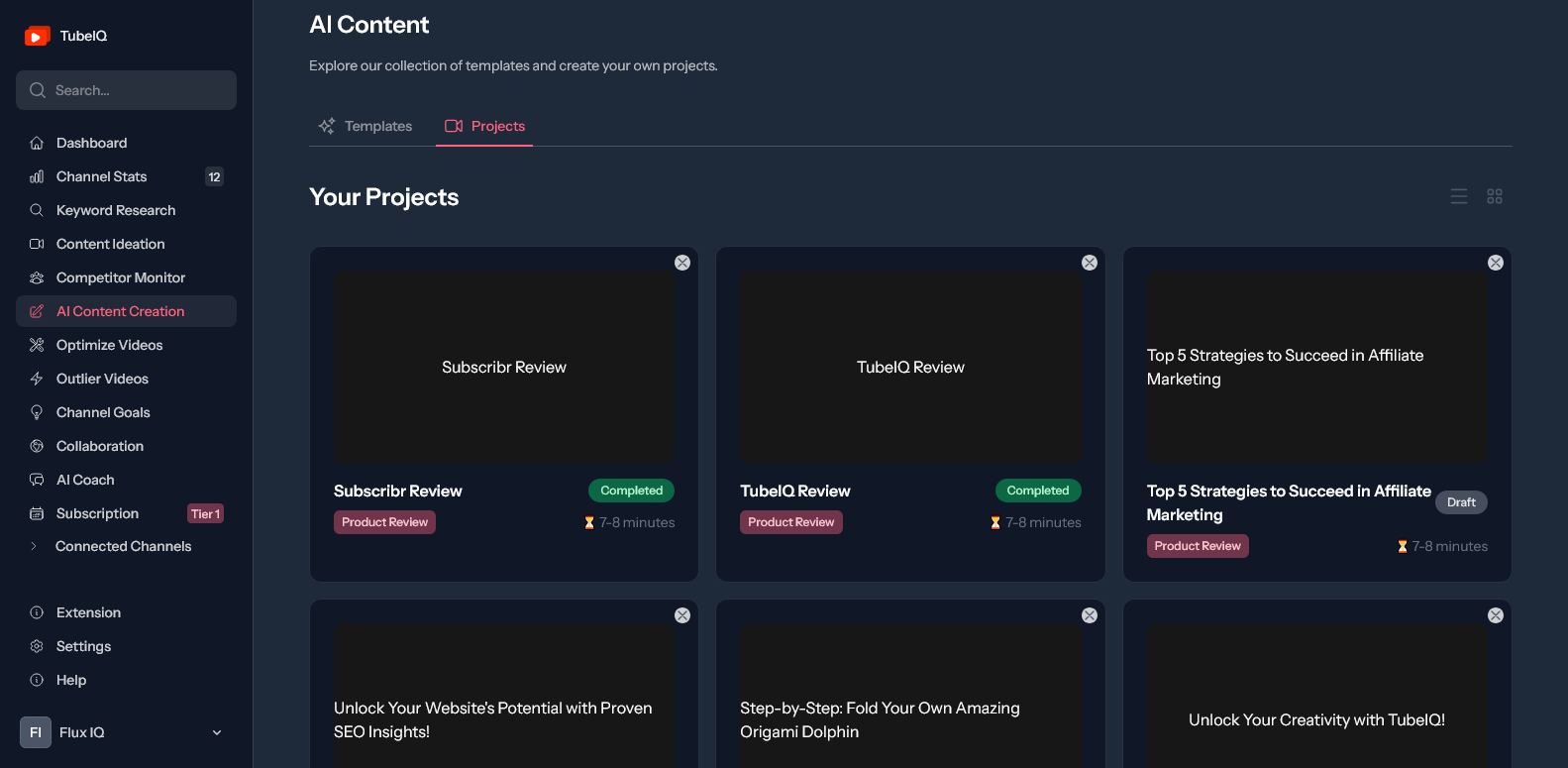Switch to list view layout
The image size is (1568, 768).
point(1459,196)
